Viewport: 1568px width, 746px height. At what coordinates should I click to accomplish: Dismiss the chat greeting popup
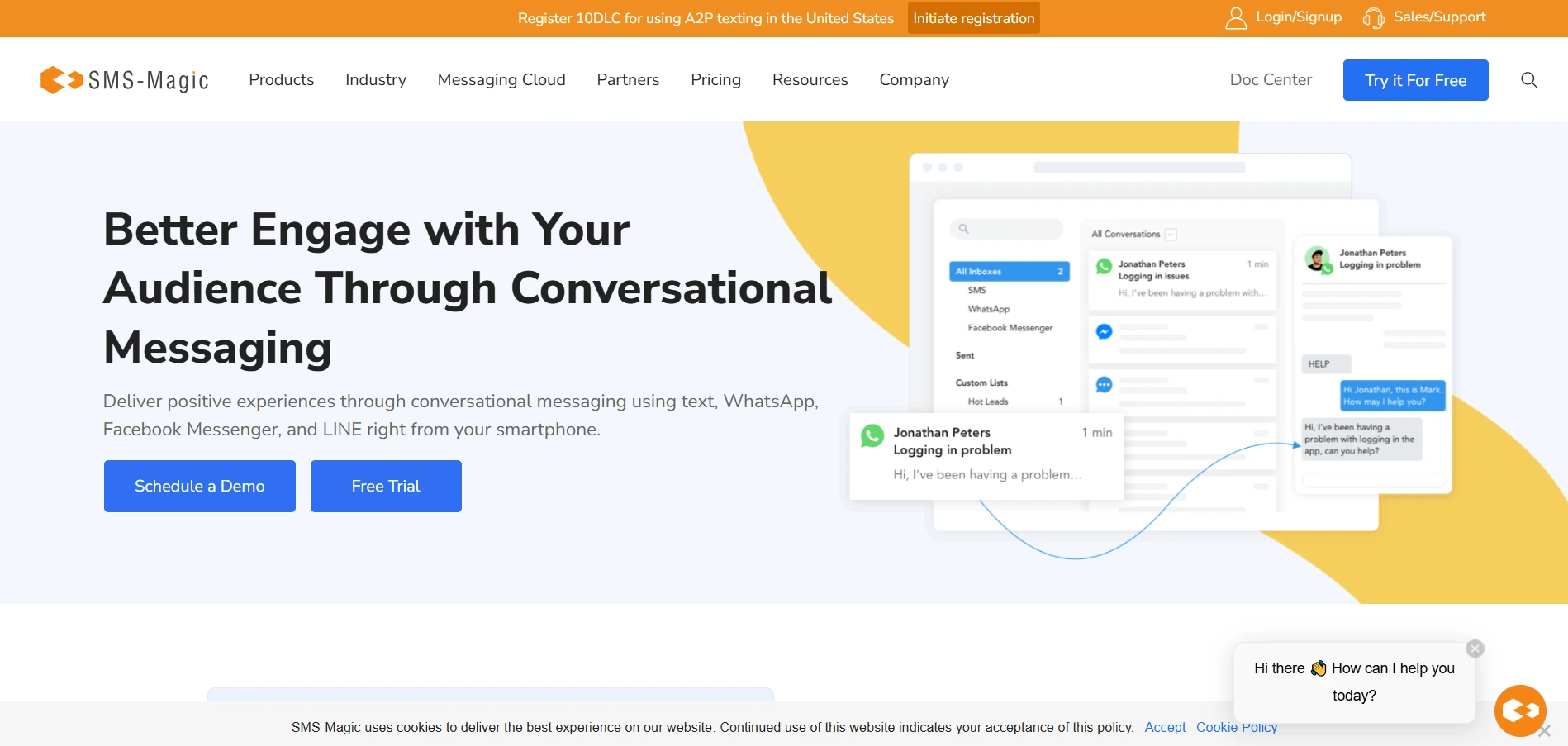1475,649
